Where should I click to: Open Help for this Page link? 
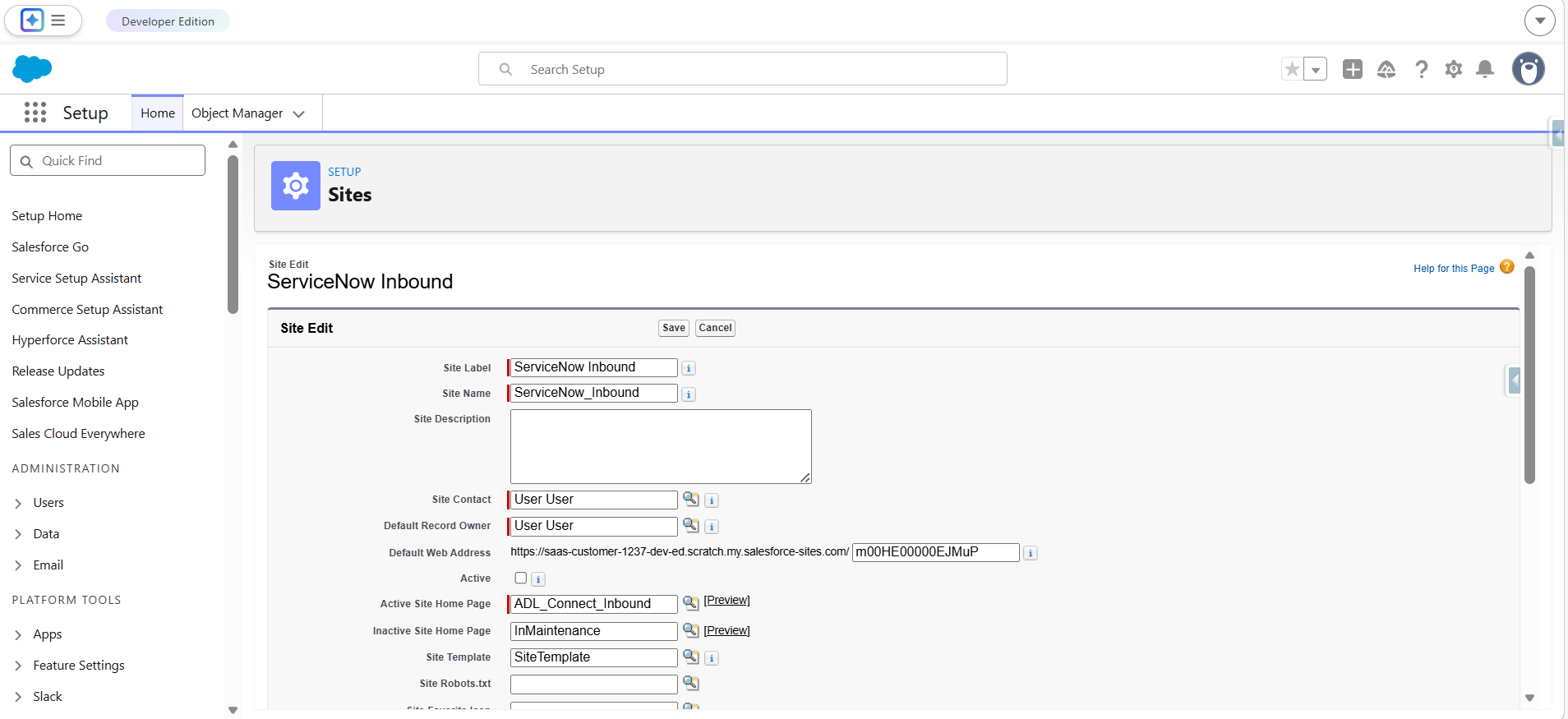[x=1454, y=269]
